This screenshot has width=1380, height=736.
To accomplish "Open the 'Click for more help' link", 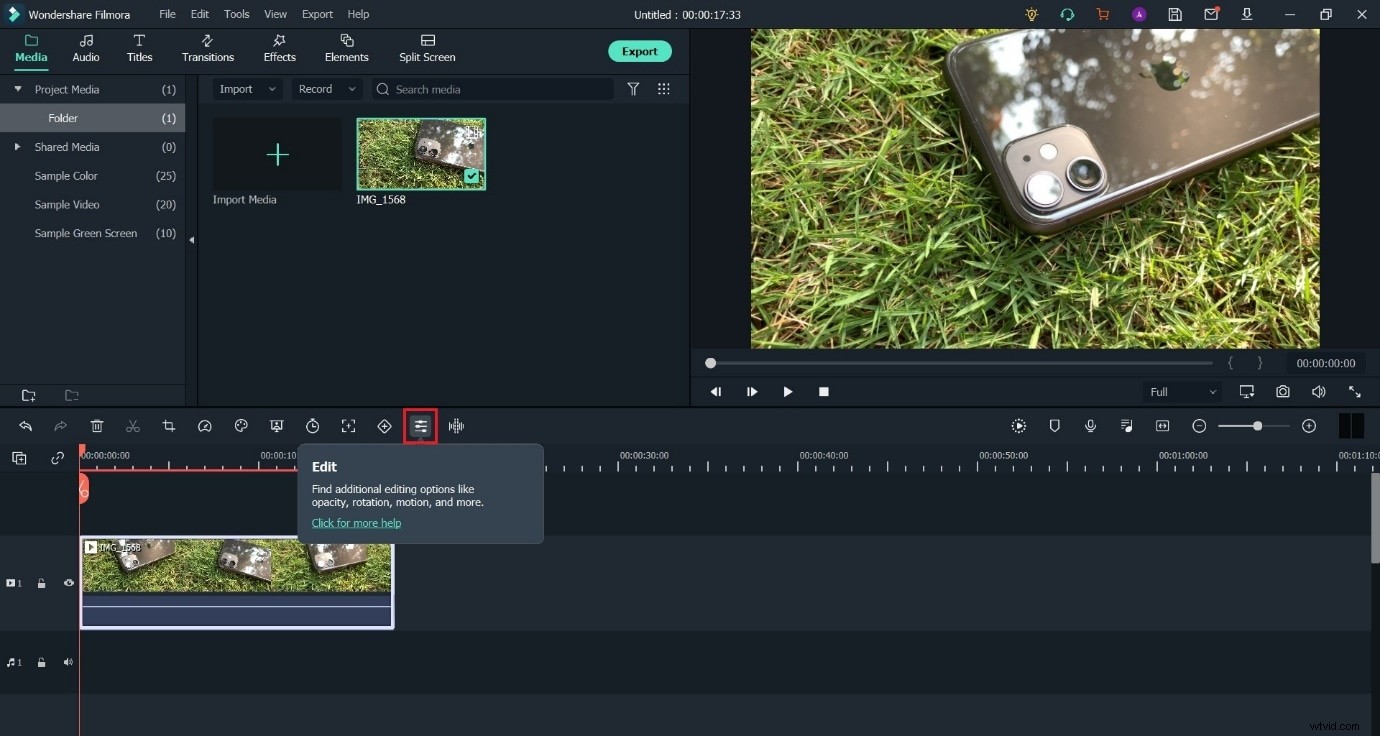I will [x=356, y=523].
